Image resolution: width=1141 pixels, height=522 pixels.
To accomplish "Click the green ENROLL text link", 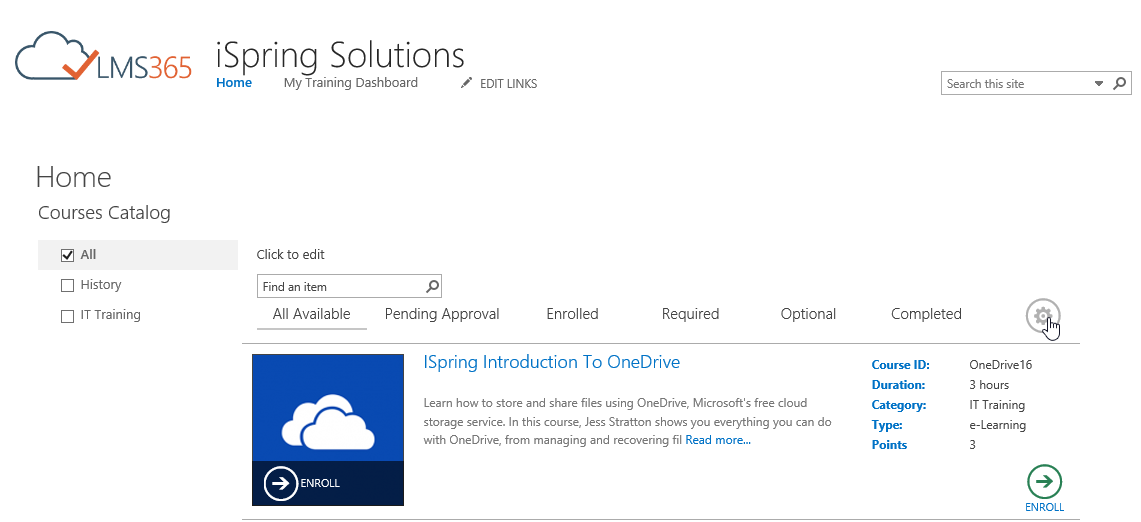I will [1044, 507].
